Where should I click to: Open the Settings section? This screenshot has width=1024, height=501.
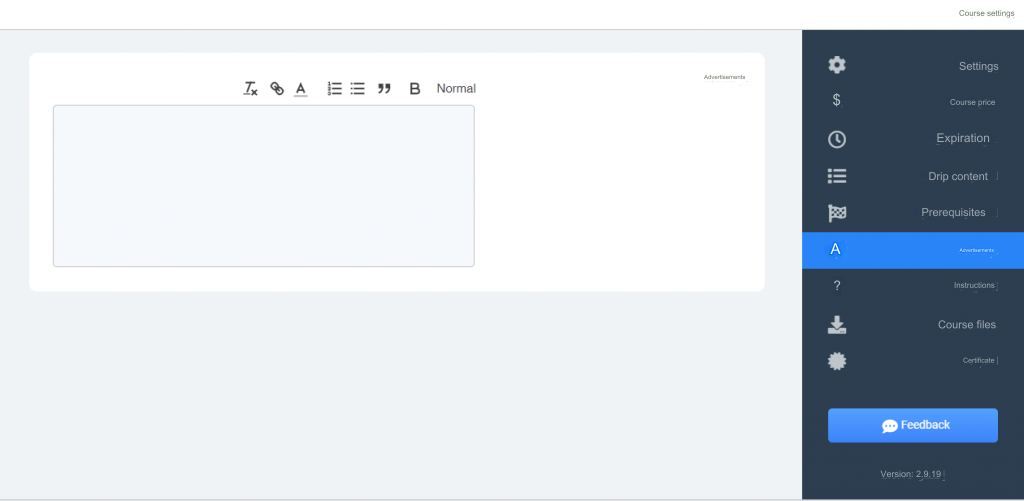click(x=978, y=66)
